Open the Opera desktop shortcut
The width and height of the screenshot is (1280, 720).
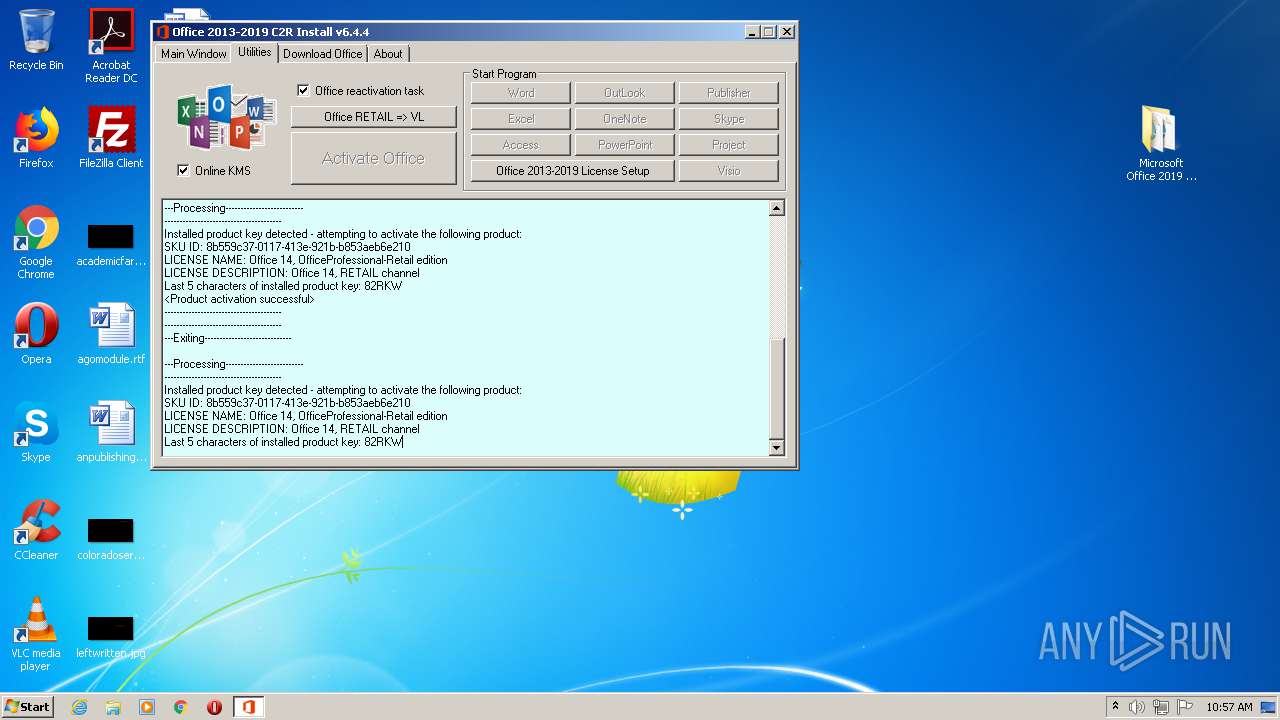coord(36,334)
